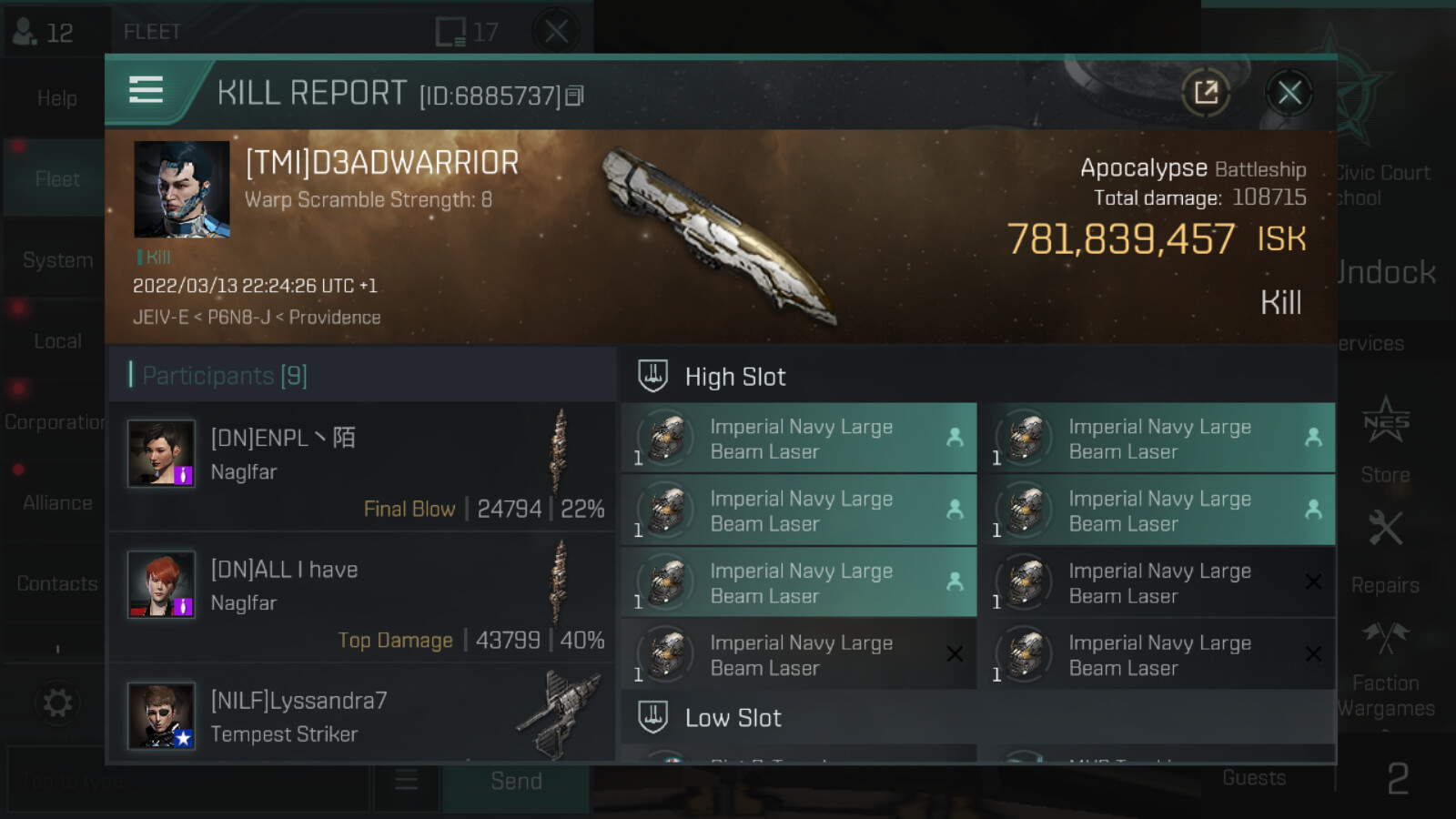
Task: Switch to the Local chat tab
Action: [56, 341]
